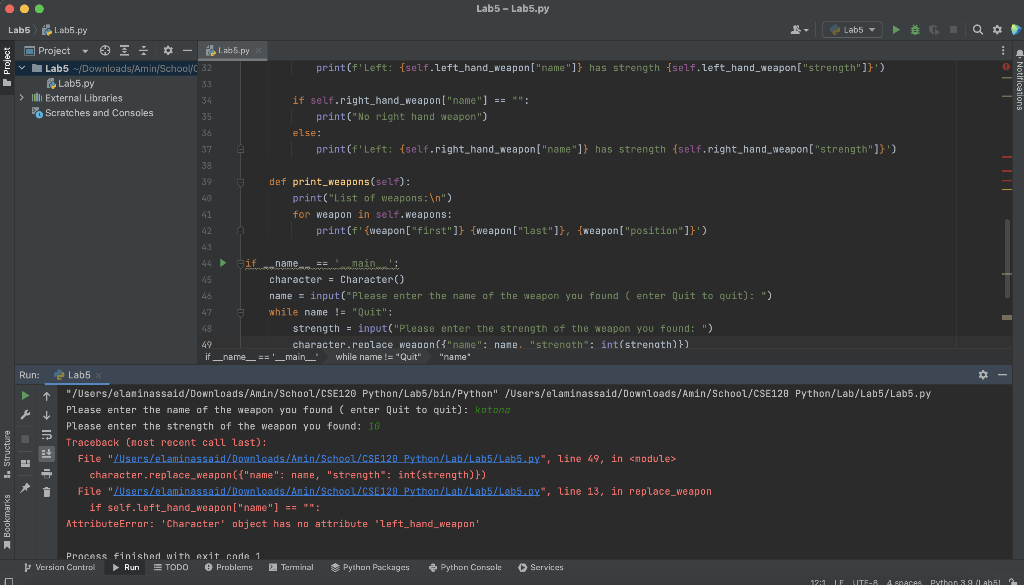Viewport: 1024px width, 585px height.
Task: Toggle soft-wrap in the Run console
Action: [46, 435]
